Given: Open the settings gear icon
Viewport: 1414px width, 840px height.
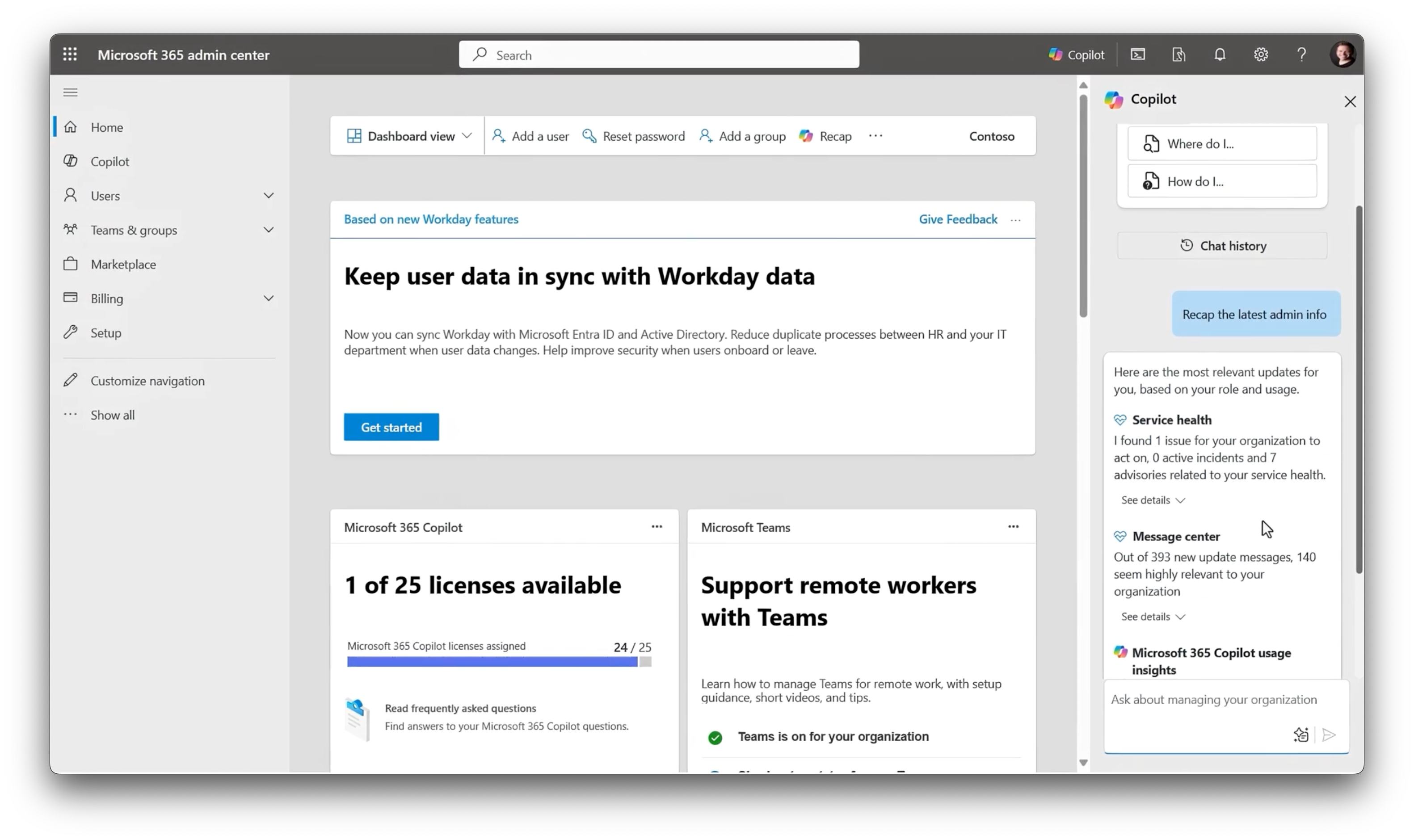Looking at the screenshot, I should pyautogui.click(x=1261, y=55).
